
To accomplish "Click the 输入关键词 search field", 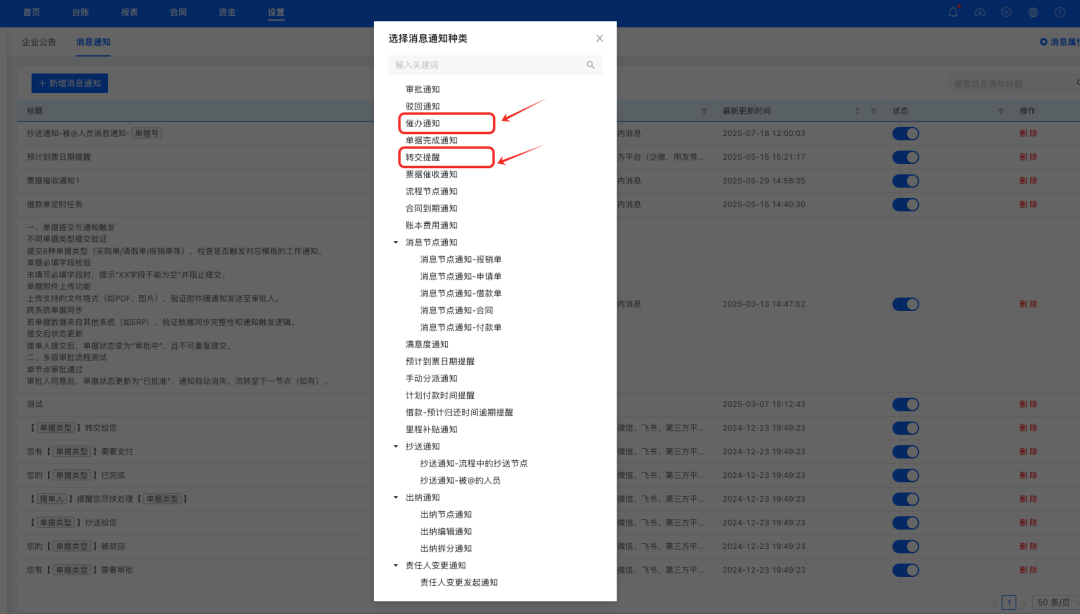I will [x=480, y=63].
